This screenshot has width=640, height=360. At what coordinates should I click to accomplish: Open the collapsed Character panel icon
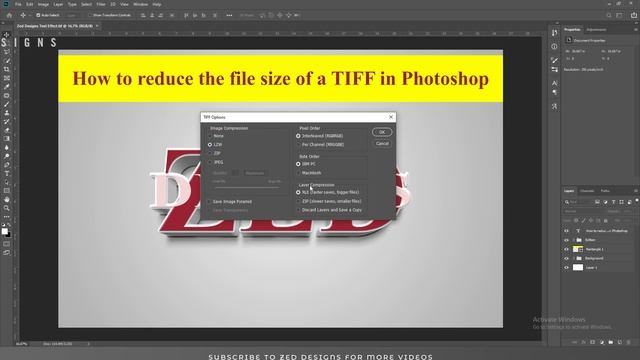coord(554,83)
